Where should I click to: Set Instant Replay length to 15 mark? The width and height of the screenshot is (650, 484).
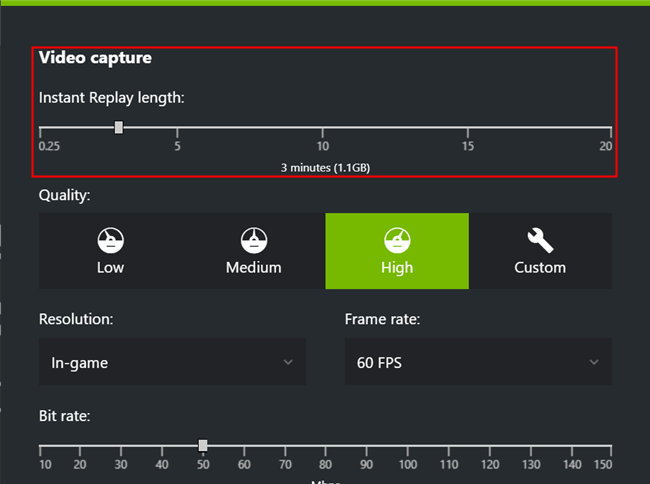(x=467, y=129)
